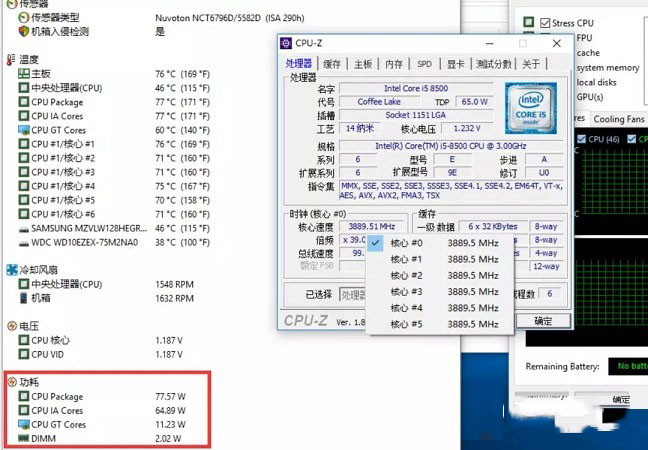Close the CPU-Z window
Viewport: 648px width, 450px height.
click(557, 43)
